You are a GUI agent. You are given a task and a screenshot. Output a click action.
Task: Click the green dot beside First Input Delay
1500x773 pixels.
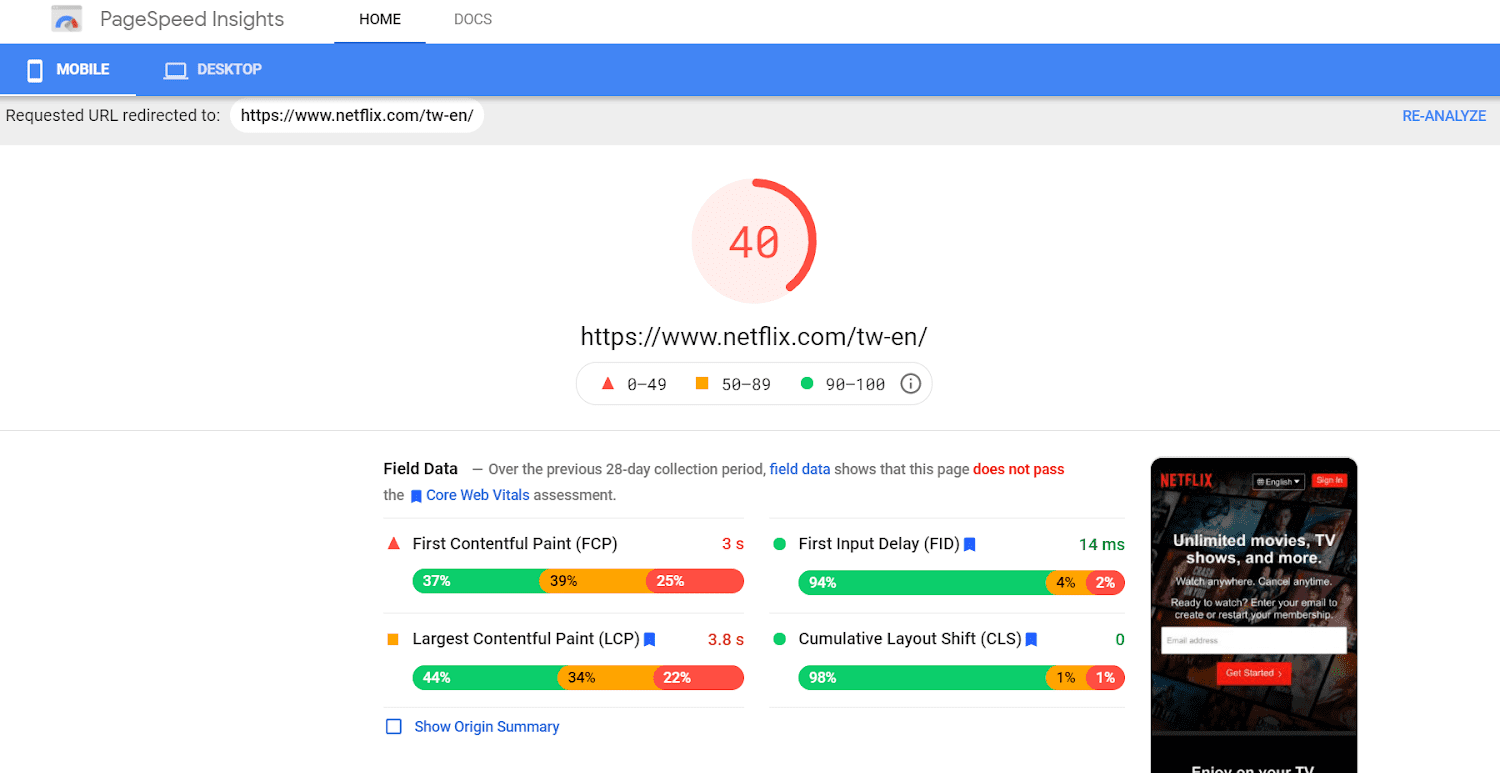779,544
